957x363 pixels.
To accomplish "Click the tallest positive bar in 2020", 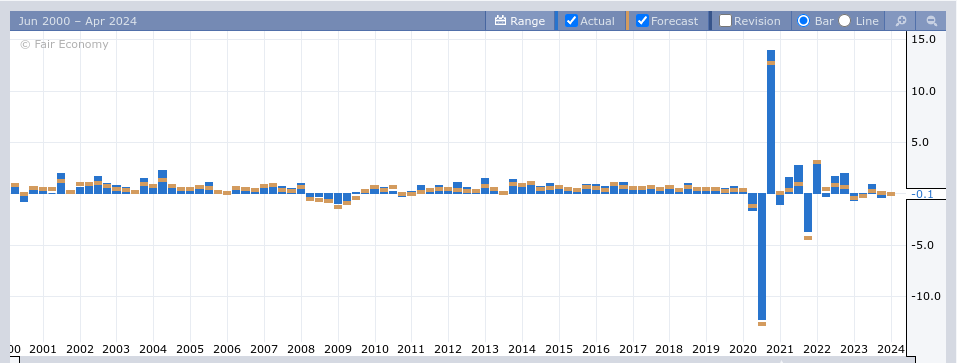I will [771, 122].
